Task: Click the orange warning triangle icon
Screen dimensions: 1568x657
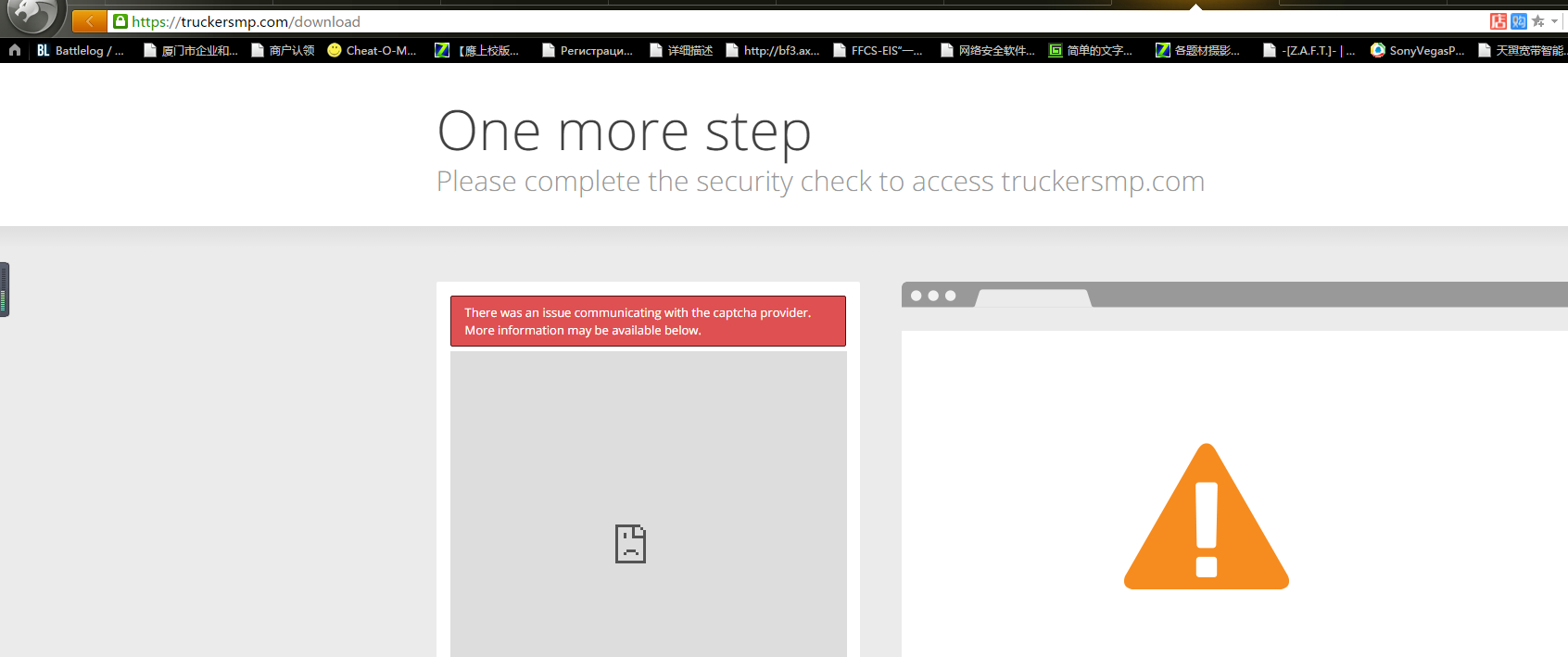Action: [x=1207, y=516]
